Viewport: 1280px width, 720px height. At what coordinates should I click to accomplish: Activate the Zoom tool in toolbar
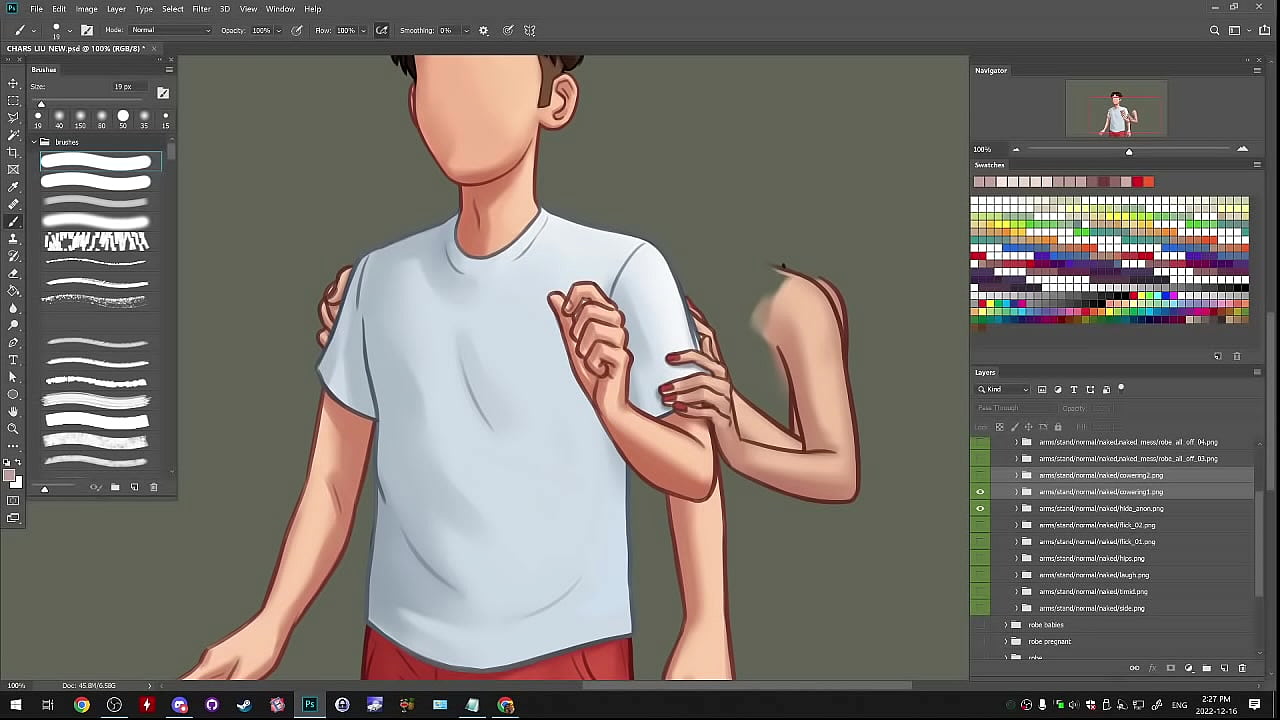click(x=13, y=428)
